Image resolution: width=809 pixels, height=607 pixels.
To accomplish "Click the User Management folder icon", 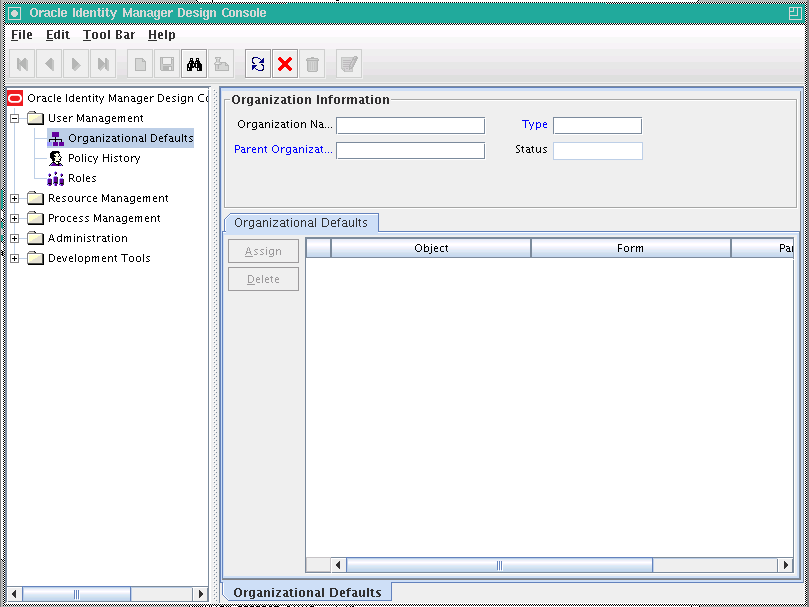I will pos(36,117).
